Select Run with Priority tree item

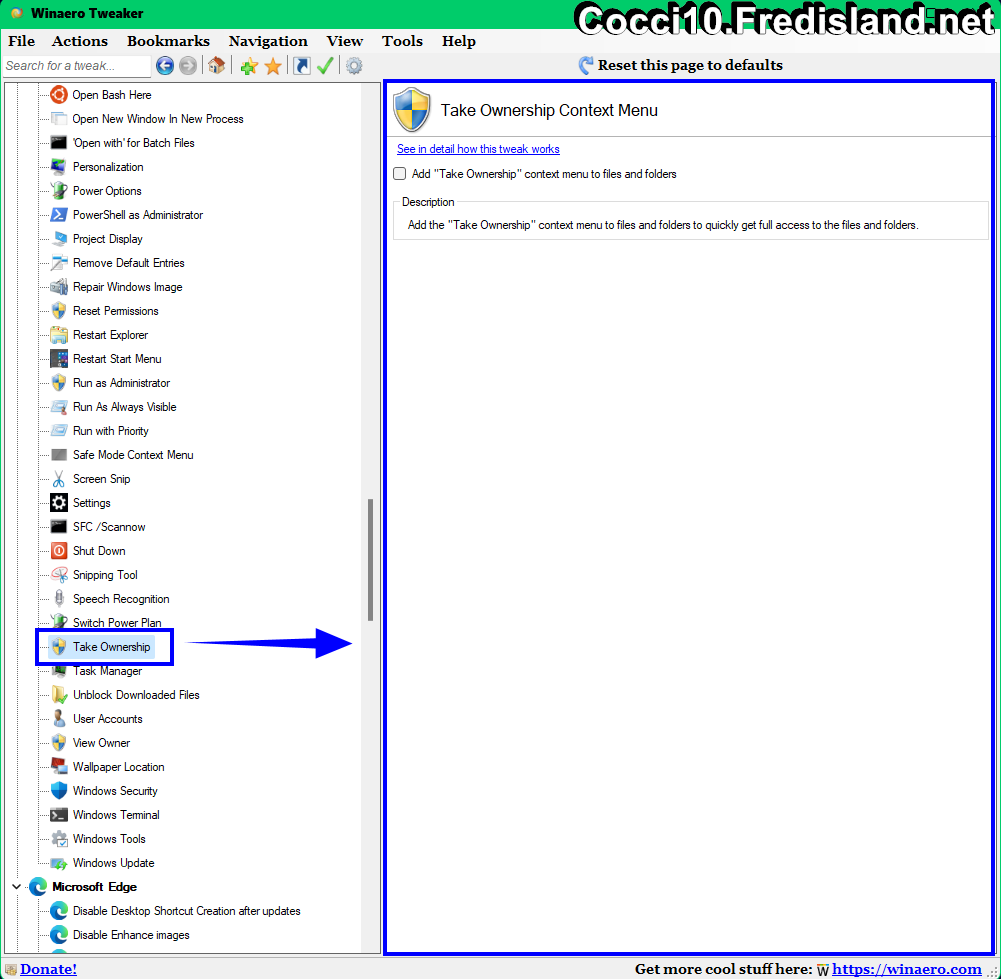coord(110,431)
